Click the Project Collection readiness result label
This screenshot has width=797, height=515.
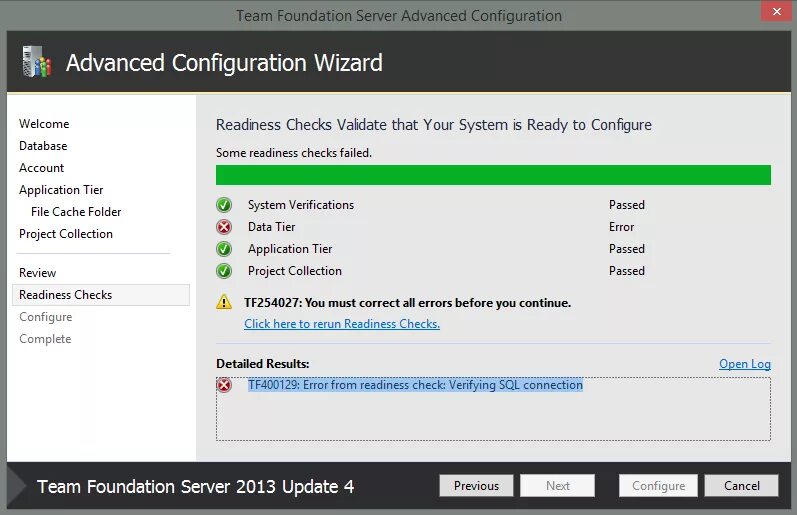(295, 271)
